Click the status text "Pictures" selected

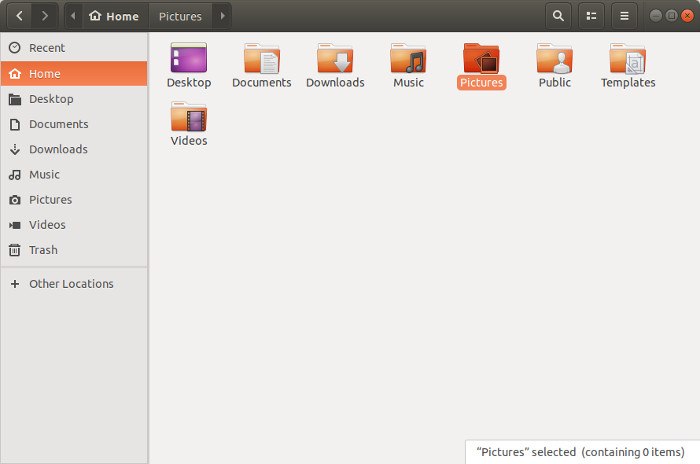[x=526, y=452]
